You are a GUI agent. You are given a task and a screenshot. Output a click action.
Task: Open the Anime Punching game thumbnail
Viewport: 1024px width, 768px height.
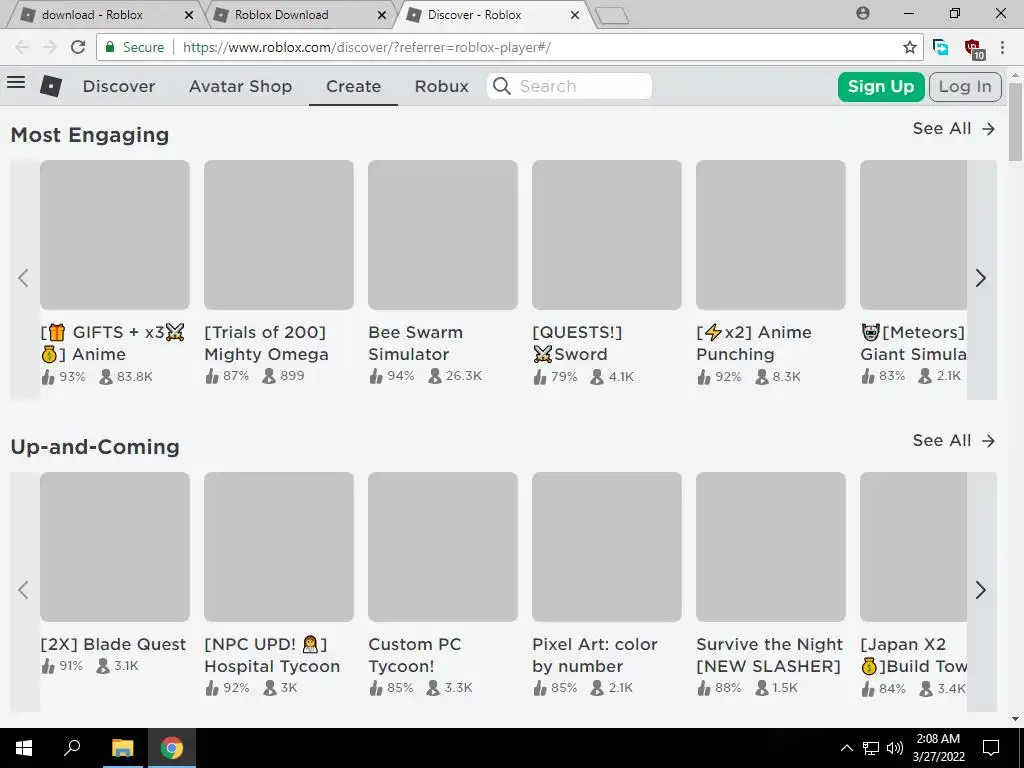coord(771,235)
